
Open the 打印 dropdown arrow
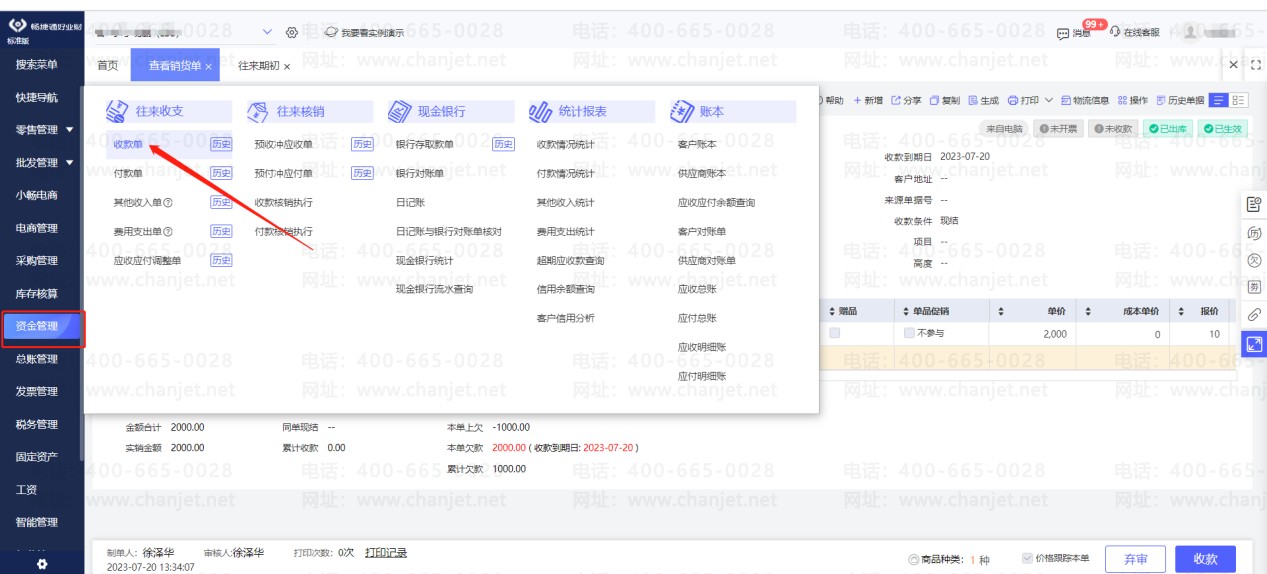[1049, 100]
